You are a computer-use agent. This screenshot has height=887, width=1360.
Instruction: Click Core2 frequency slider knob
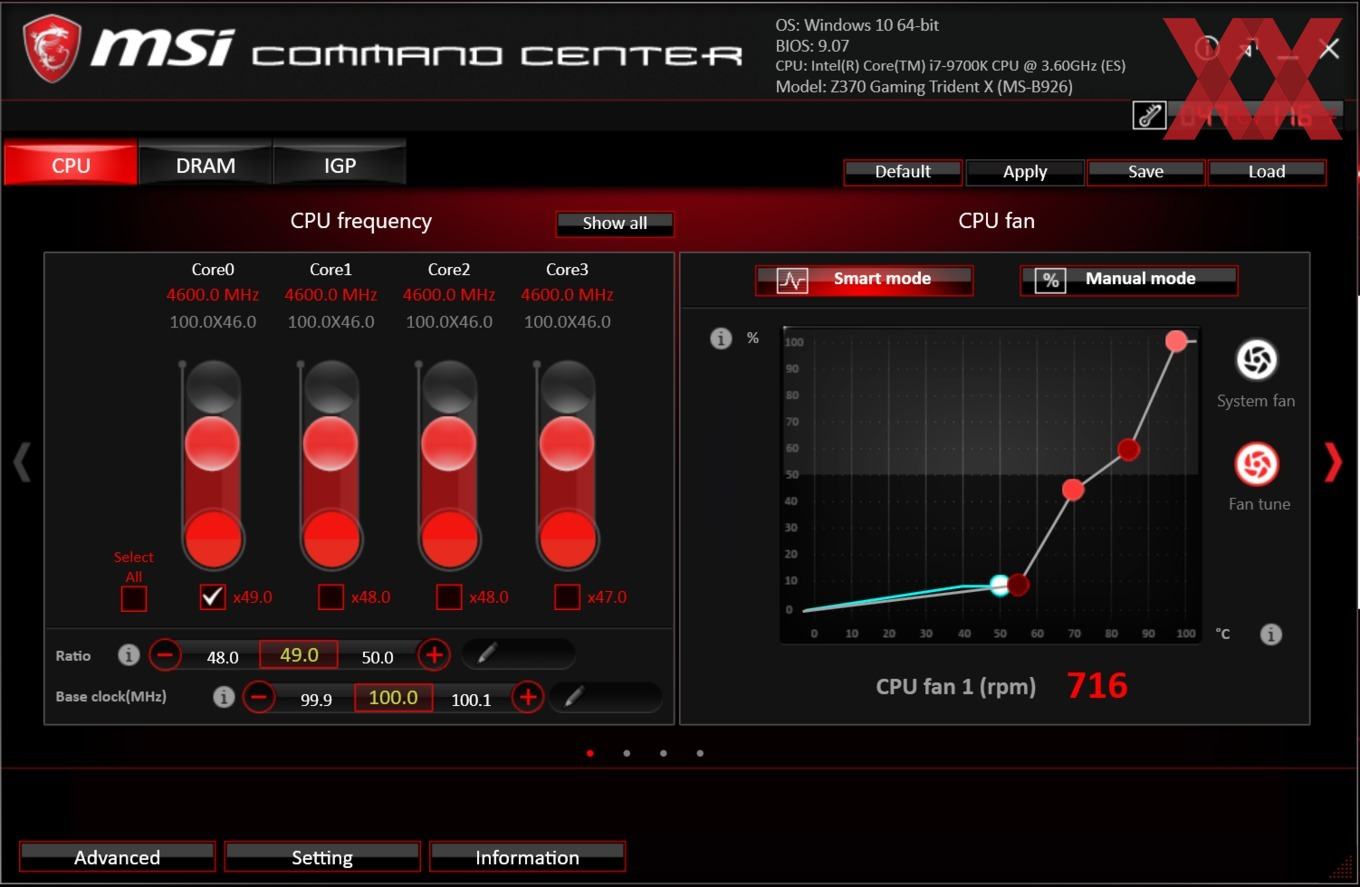(449, 442)
